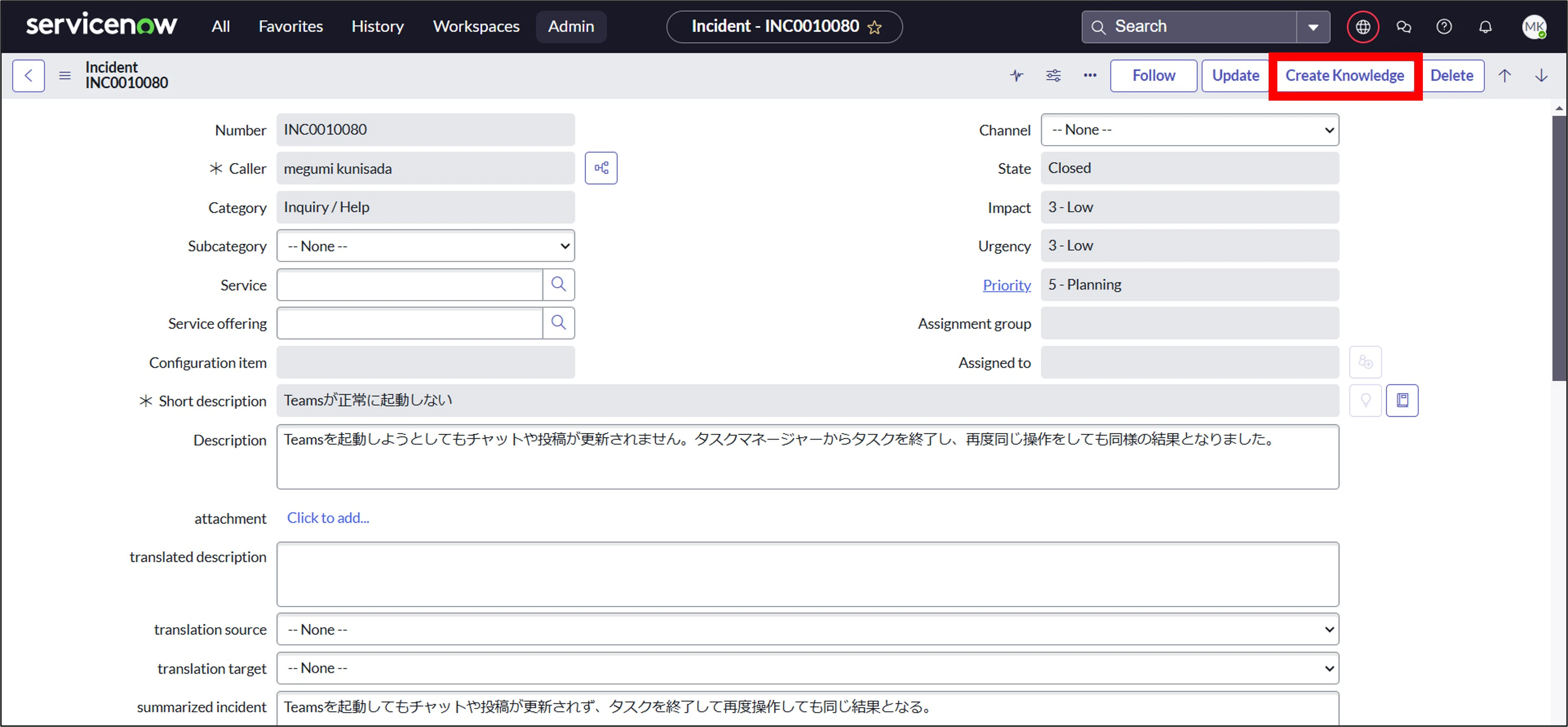Click the Service lookup magnifier icon

pyautogui.click(x=558, y=284)
